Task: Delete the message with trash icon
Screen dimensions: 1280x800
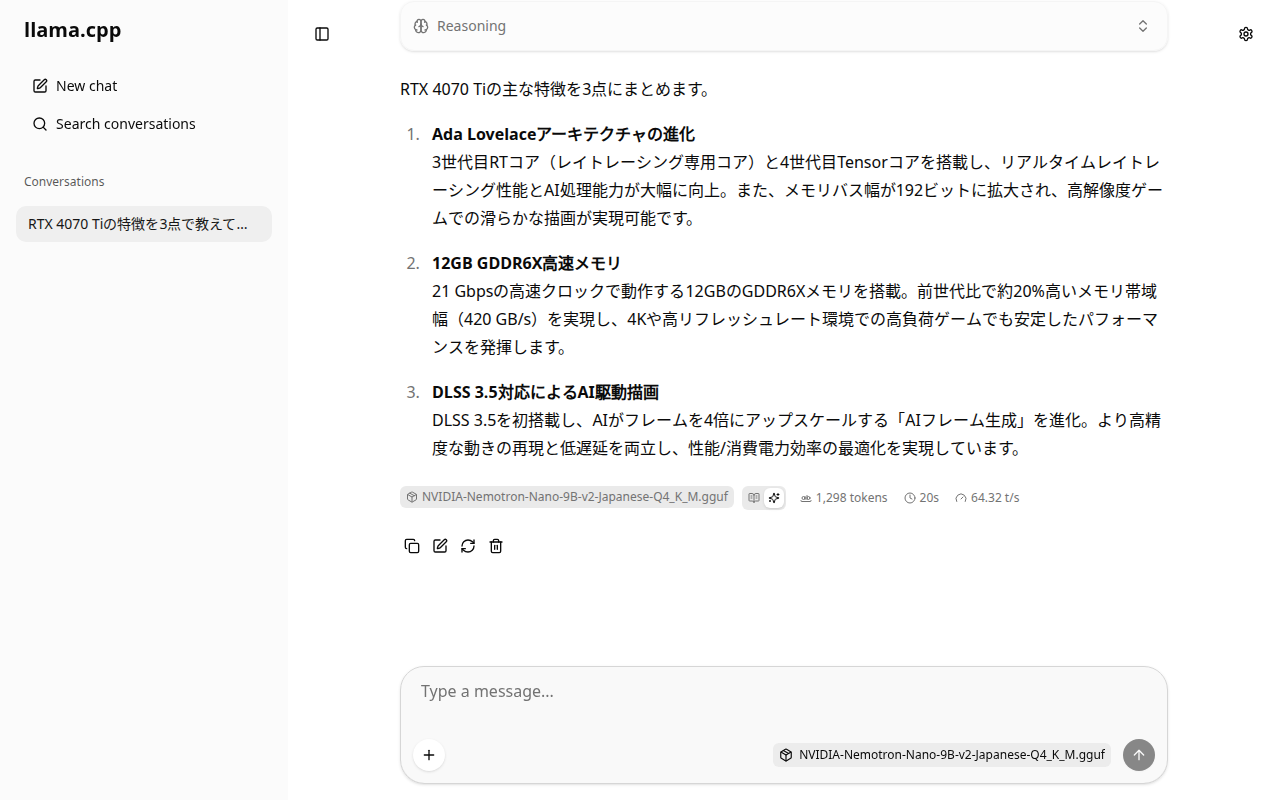Action: coord(496,546)
